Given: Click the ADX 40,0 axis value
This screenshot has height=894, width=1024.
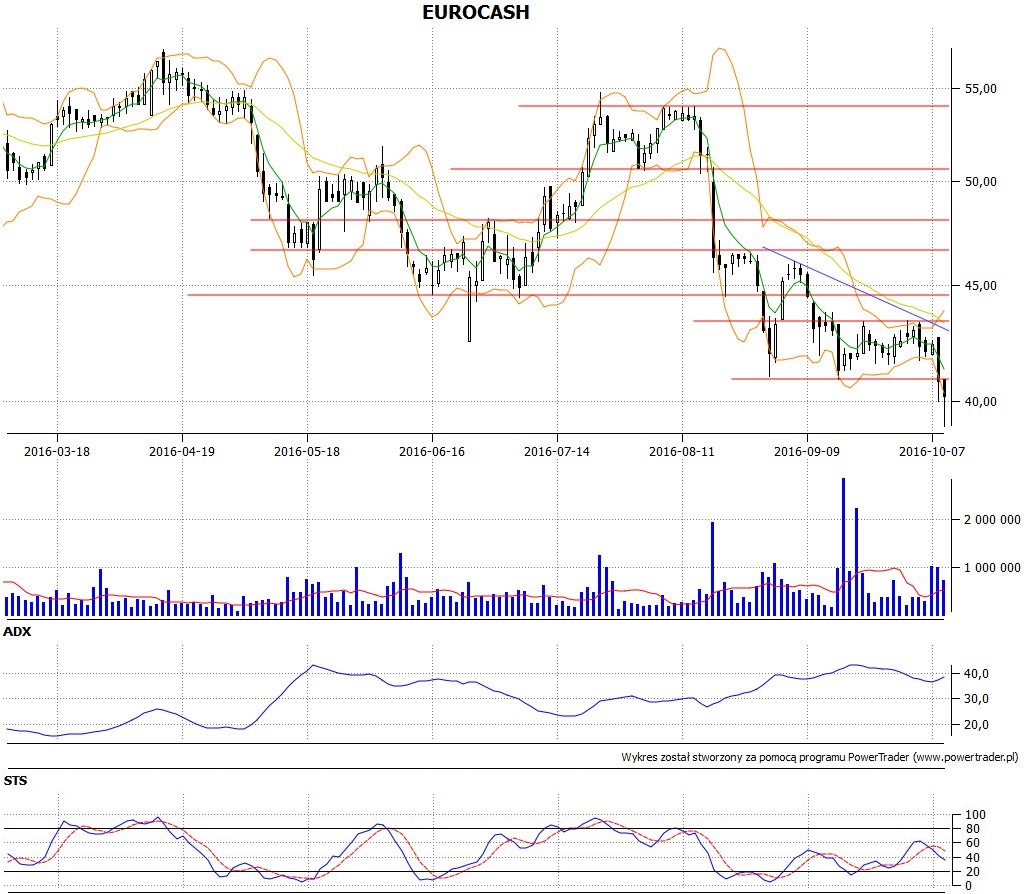Looking at the screenshot, I should [976, 673].
